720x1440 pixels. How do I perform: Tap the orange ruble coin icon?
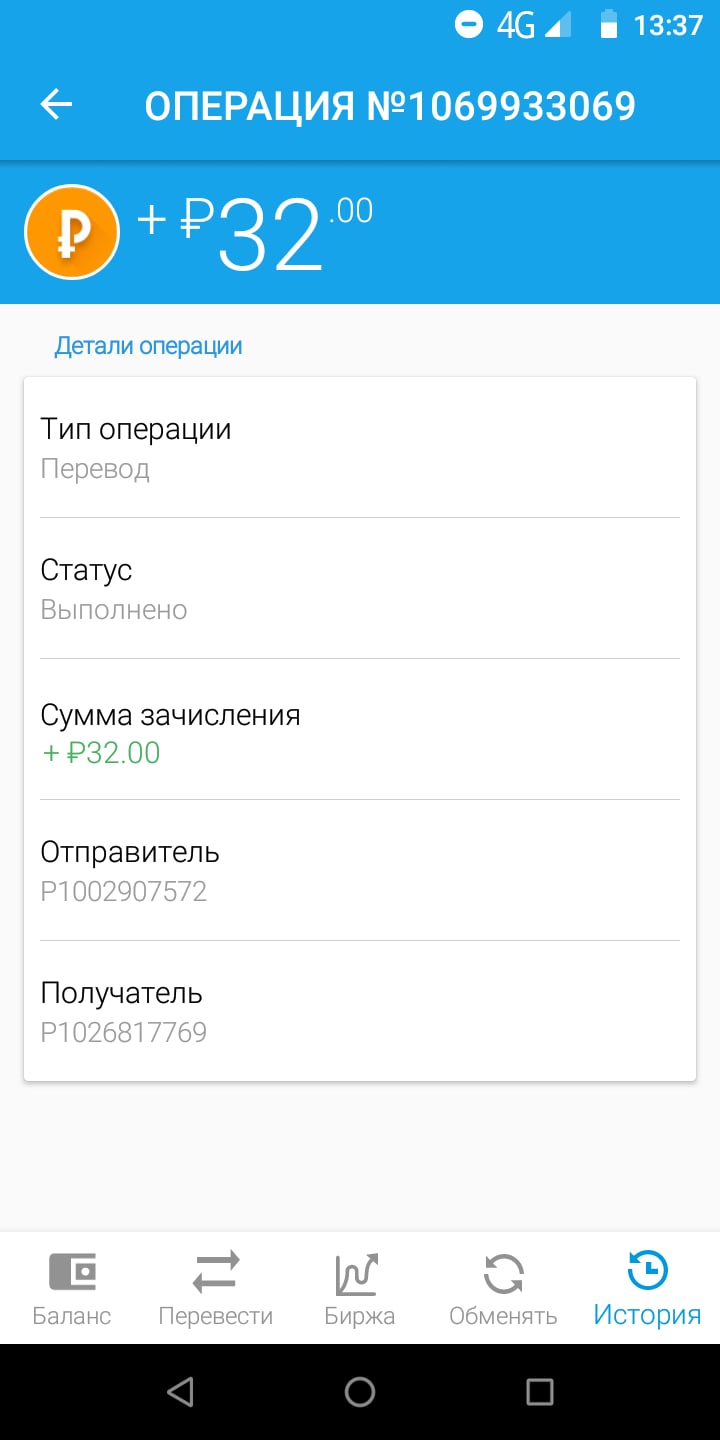pyautogui.click(x=72, y=232)
